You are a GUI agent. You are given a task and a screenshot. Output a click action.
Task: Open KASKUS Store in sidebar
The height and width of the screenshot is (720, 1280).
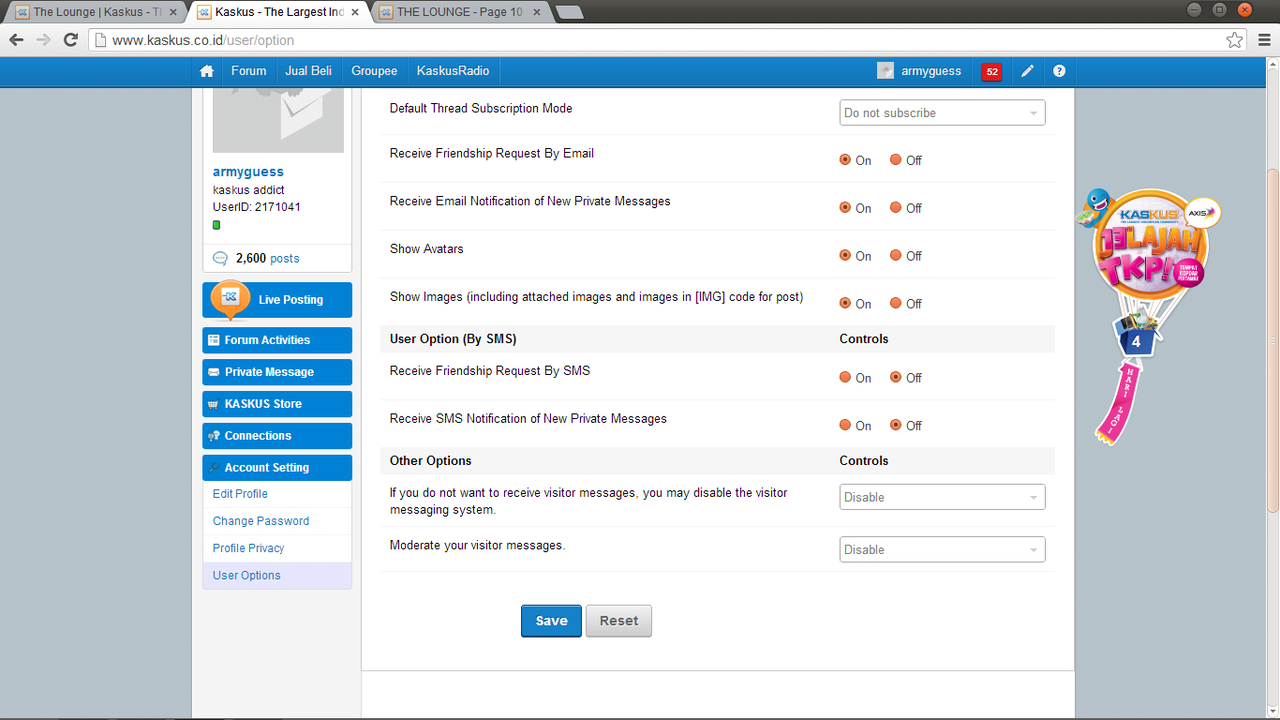(x=277, y=404)
